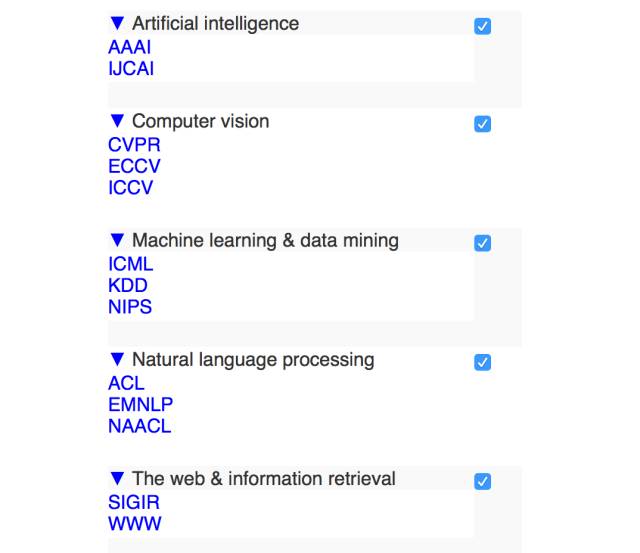Open the IJCAI conference link

(x=131, y=69)
